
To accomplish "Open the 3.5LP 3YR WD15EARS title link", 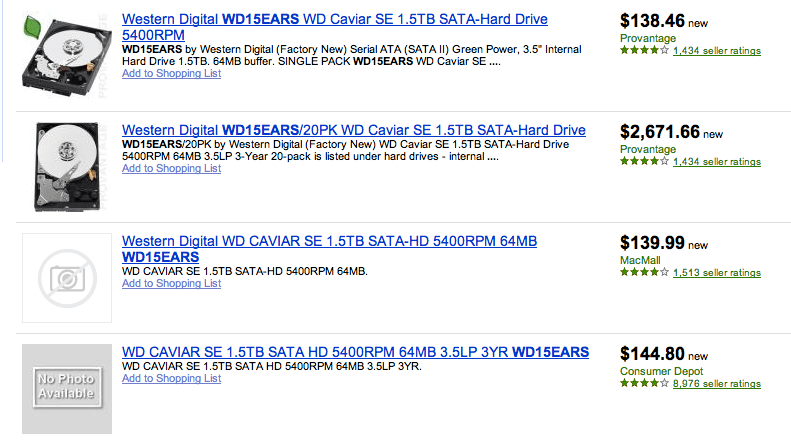I will (x=355, y=352).
